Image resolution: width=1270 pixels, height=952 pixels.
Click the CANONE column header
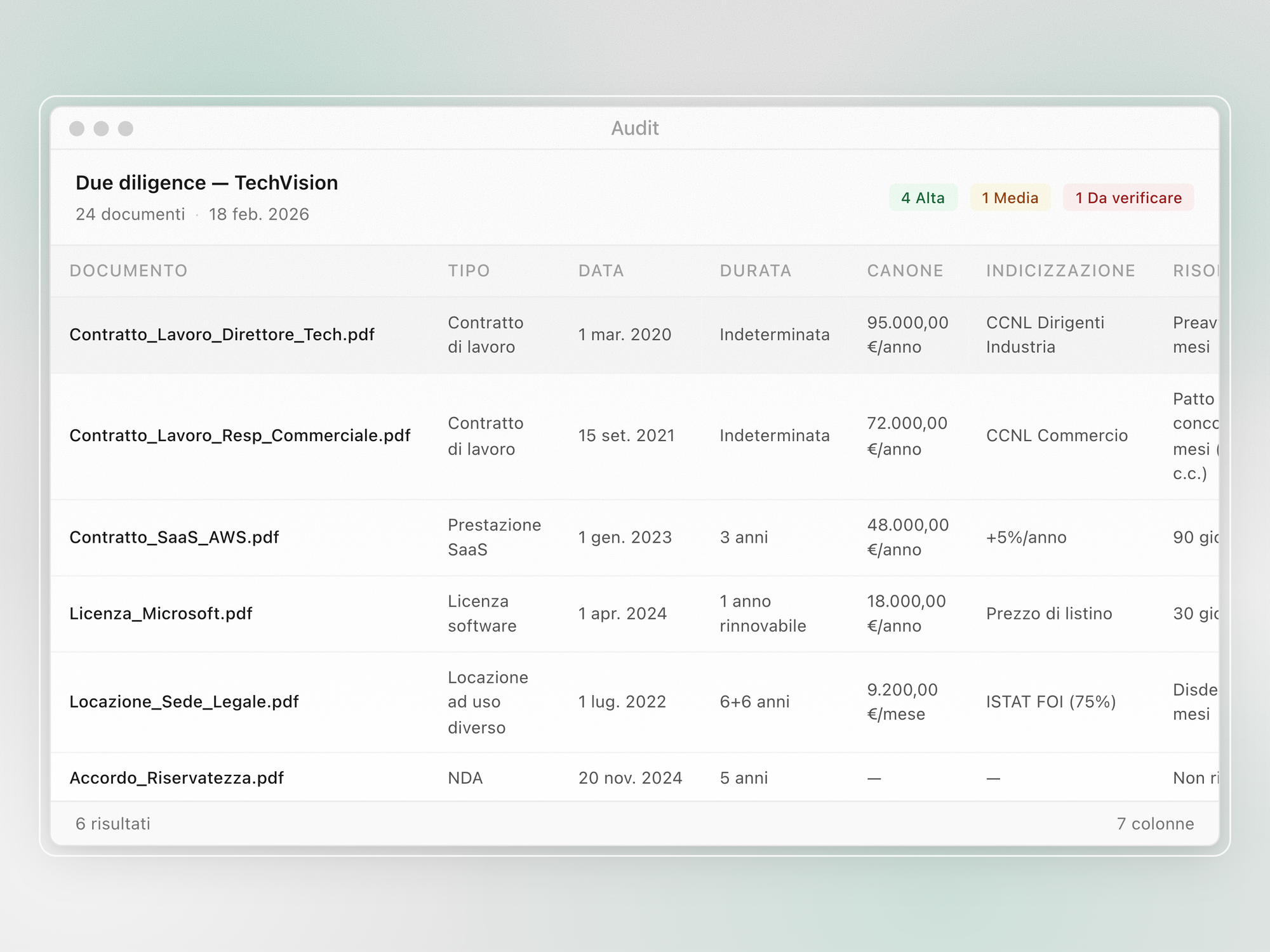pos(905,270)
